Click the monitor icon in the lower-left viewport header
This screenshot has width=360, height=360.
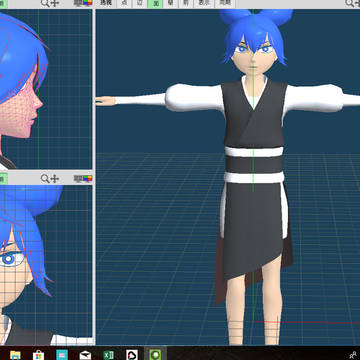coord(78,179)
